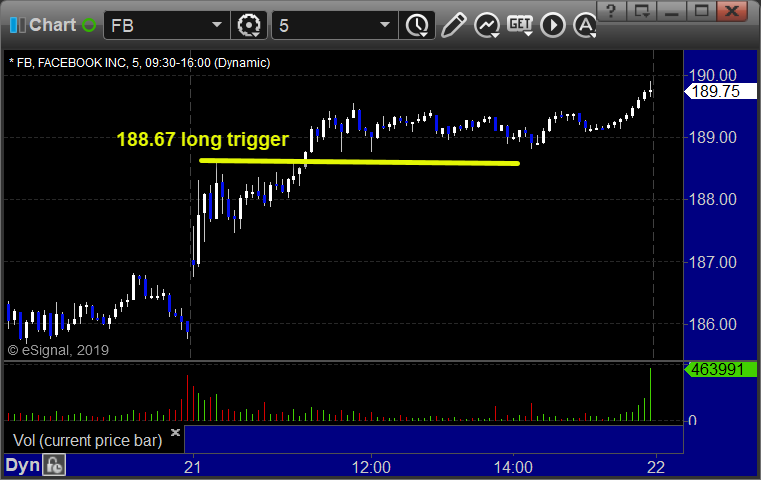Viewport: 761px width, 480px height.
Task: Click the 189.00 price axis label
Action: point(713,137)
